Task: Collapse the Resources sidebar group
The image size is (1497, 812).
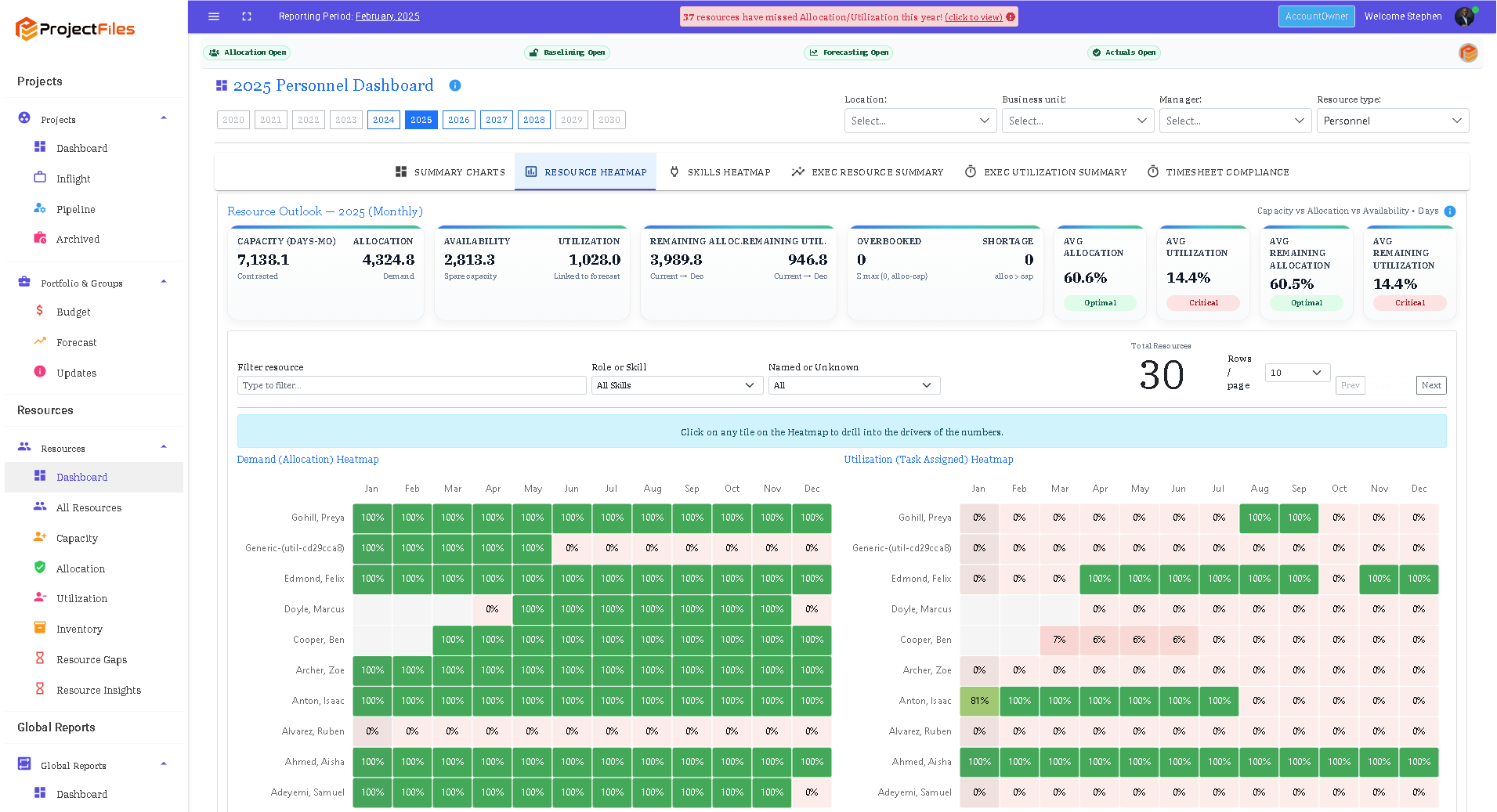Action: (164, 447)
